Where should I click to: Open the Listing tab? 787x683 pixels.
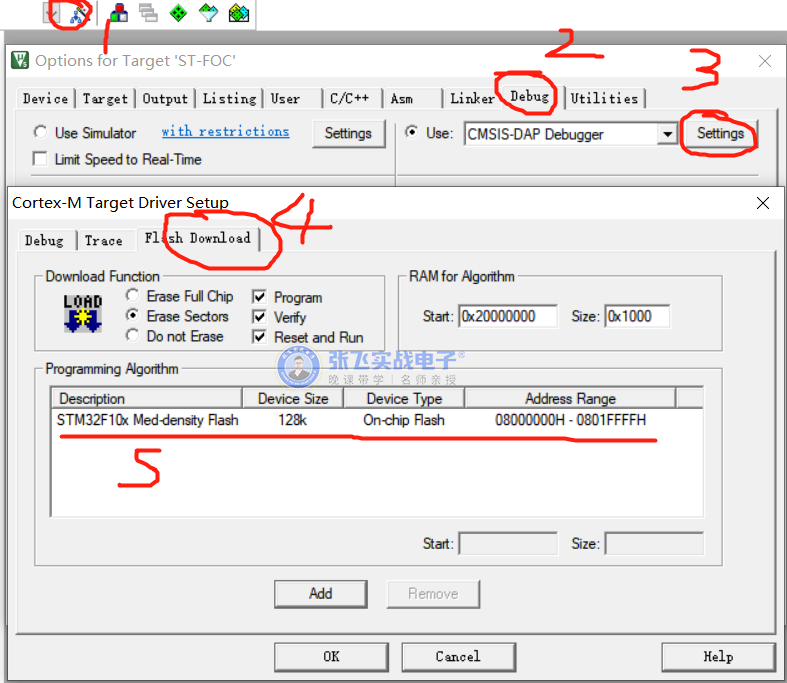[229, 98]
